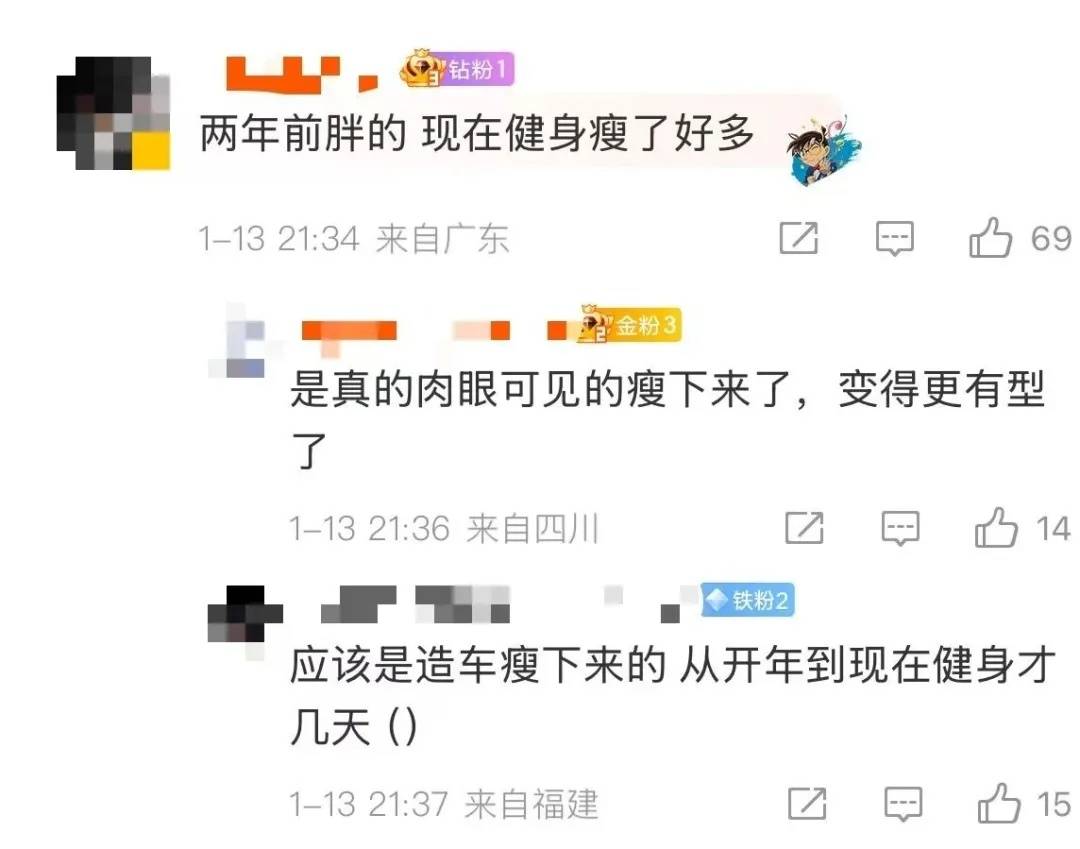The width and height of the screenshot is (1080, 849).
Task: Open the first commenter's orange username
Action: click(x=302, y=74)
